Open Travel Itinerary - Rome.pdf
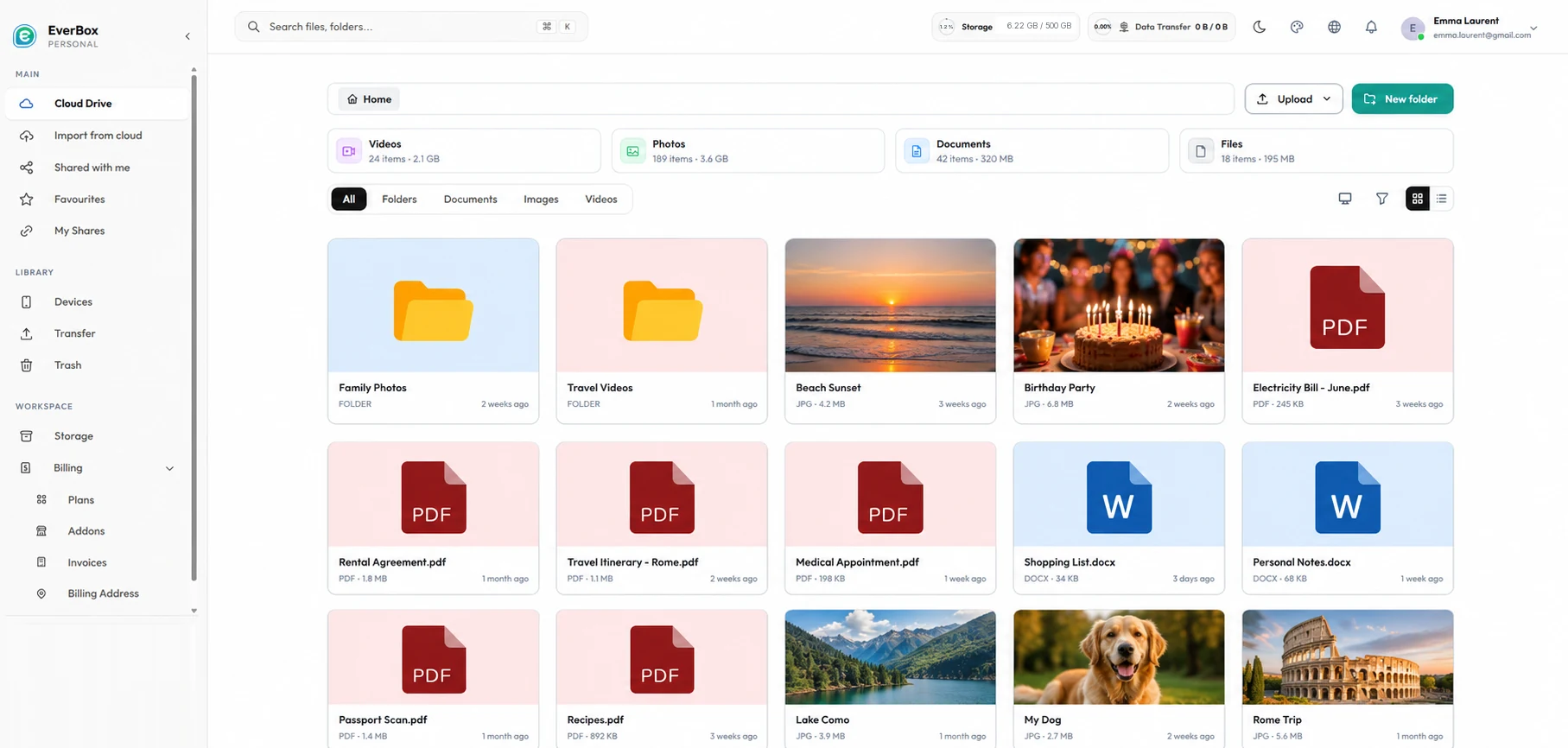This screenshot has width=1568, height=748. [x=662, y=518]
